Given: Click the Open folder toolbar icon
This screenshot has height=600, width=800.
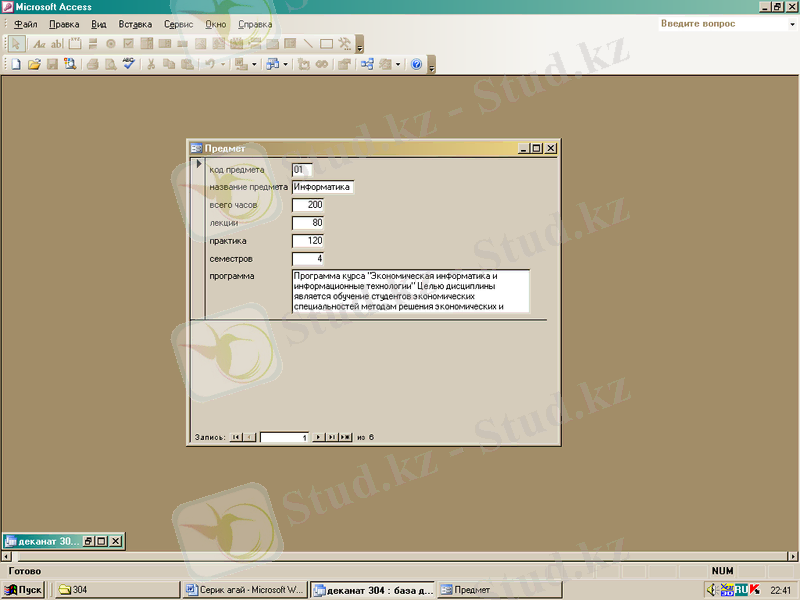Looking at the screenshot, I should click(34, 64).
